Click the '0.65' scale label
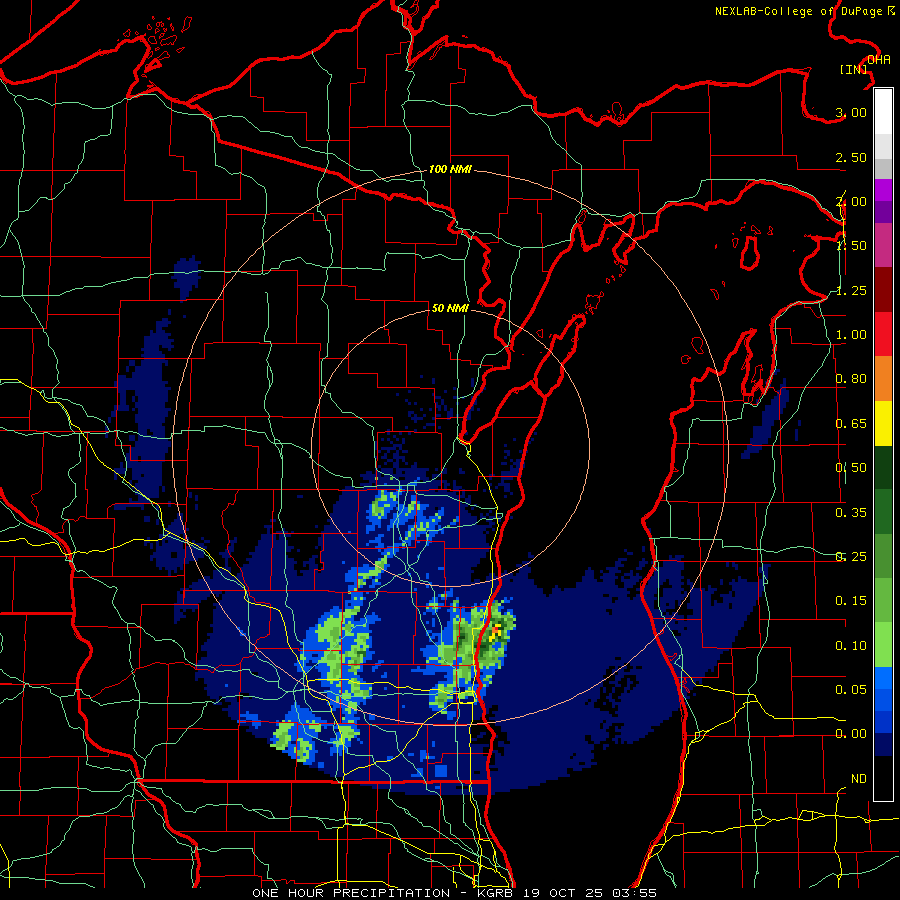The height and width of the screenshot is (900, 900). (x=851, y=424)
